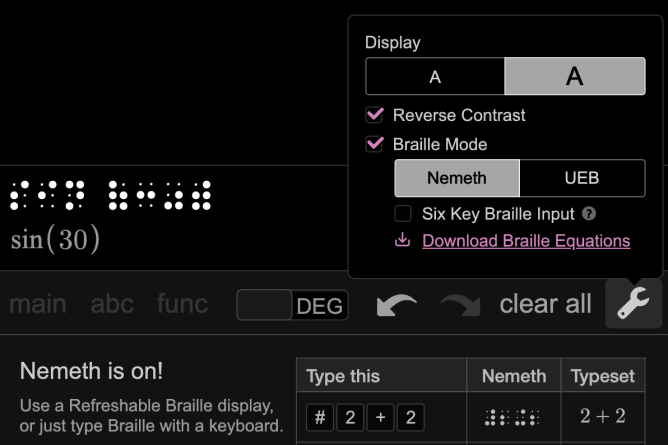
Task: Choose Nemeth braille code
Action: (457, 178)
